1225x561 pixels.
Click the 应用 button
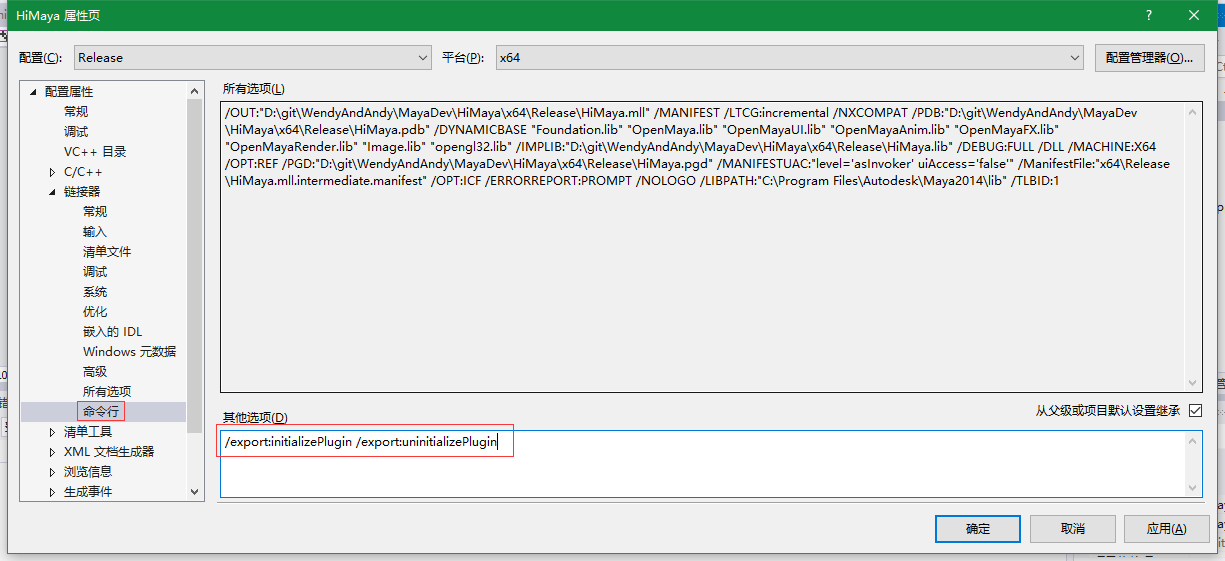click(1166, 528)
